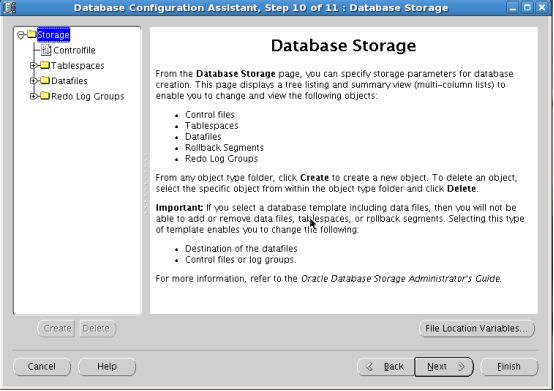Select the Controlfile tree item
The height and width of the screenshot is (391, 554).
pos(74,50)
